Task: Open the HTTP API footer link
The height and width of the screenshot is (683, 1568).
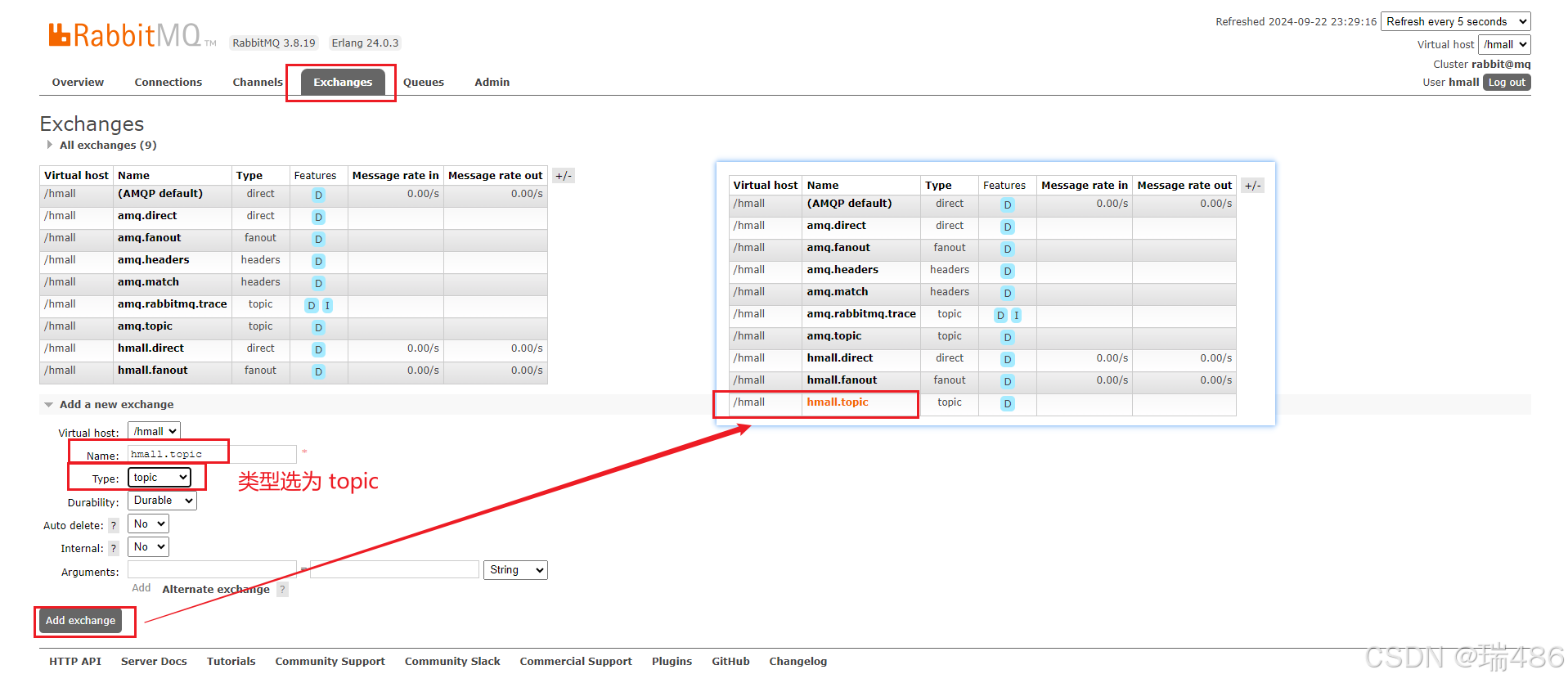Action: (x=75, y=662)
